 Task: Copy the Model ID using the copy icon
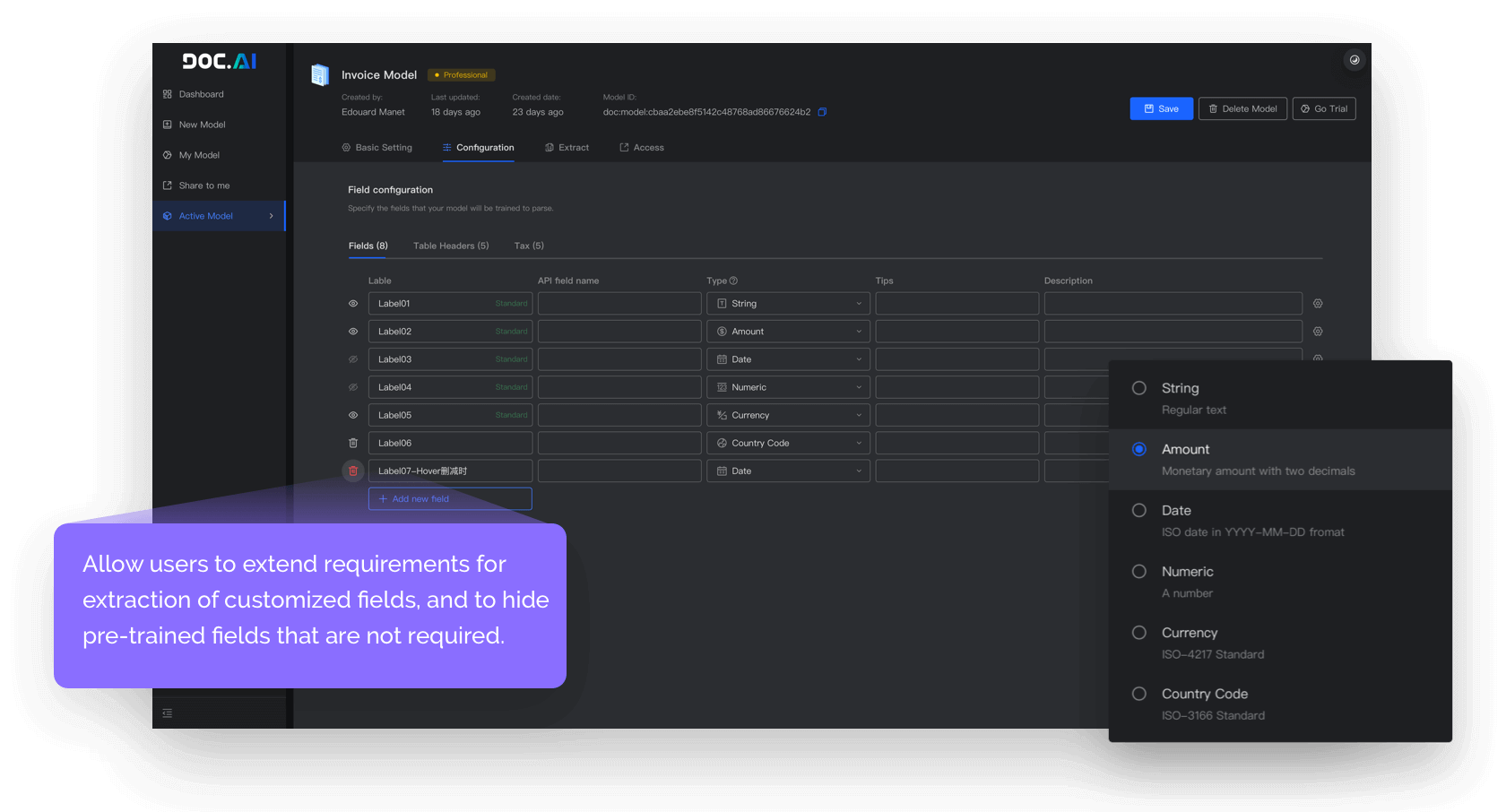[822, 112]
